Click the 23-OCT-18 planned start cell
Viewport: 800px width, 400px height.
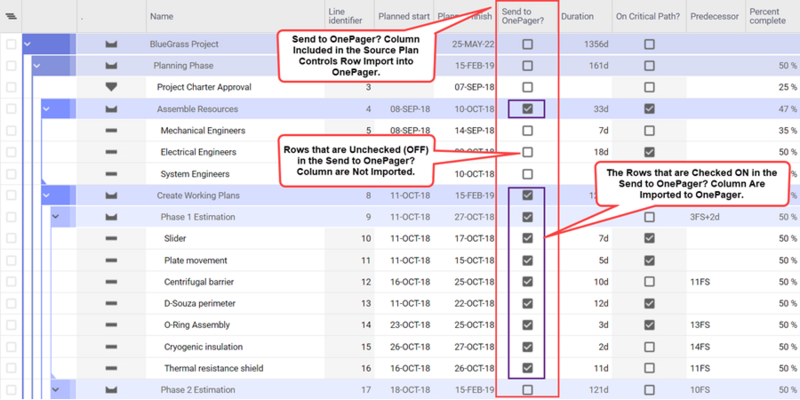pyautogui.click(x=410, y=325)
